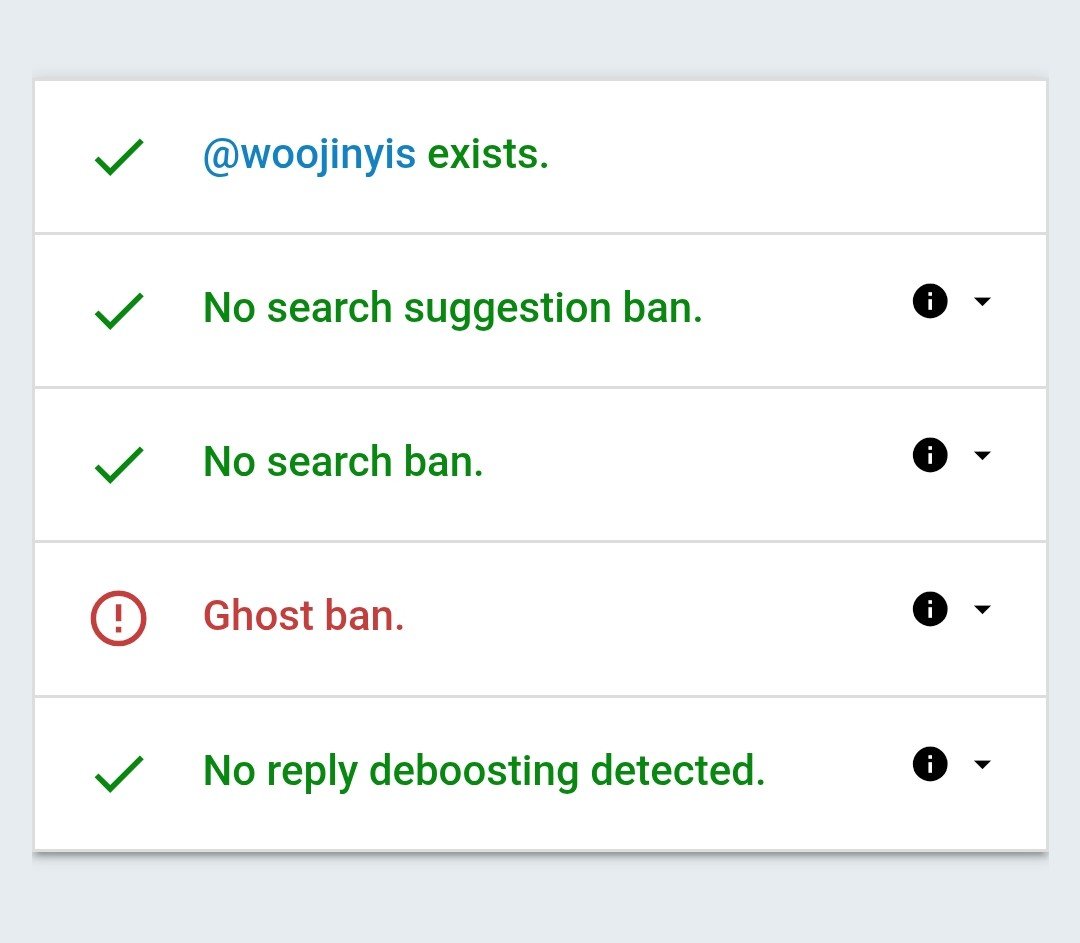Expand the reply deboosting dropdown arrow

(x=982, y=764)
